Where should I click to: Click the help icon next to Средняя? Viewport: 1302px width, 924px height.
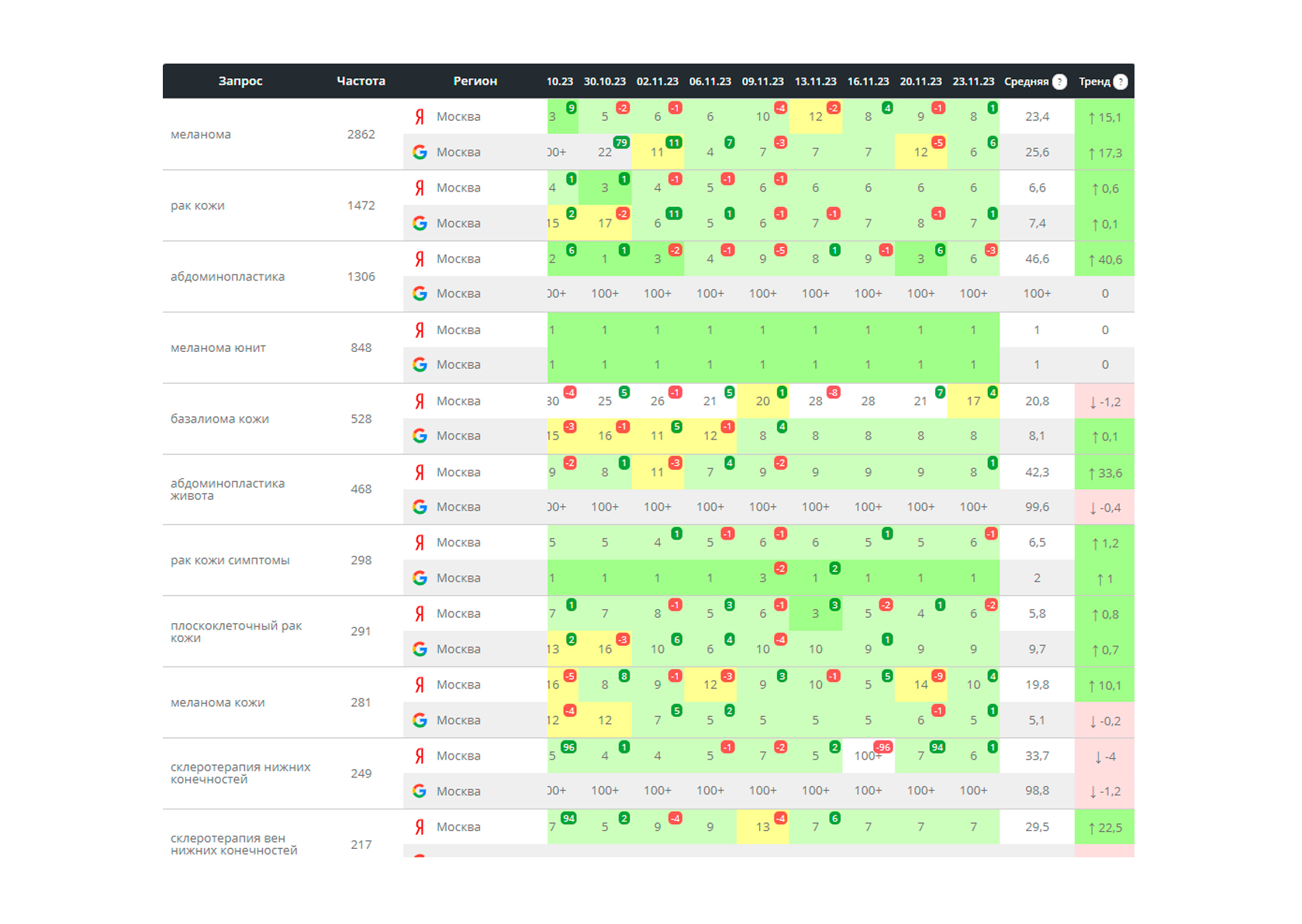[1059, 81]
